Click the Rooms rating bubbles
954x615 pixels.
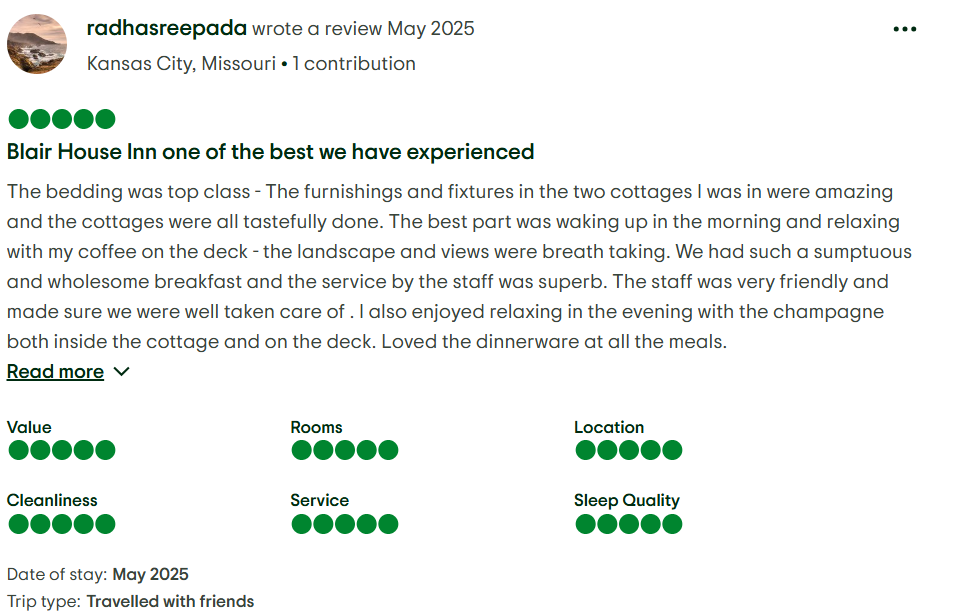(x=345, y=450)
